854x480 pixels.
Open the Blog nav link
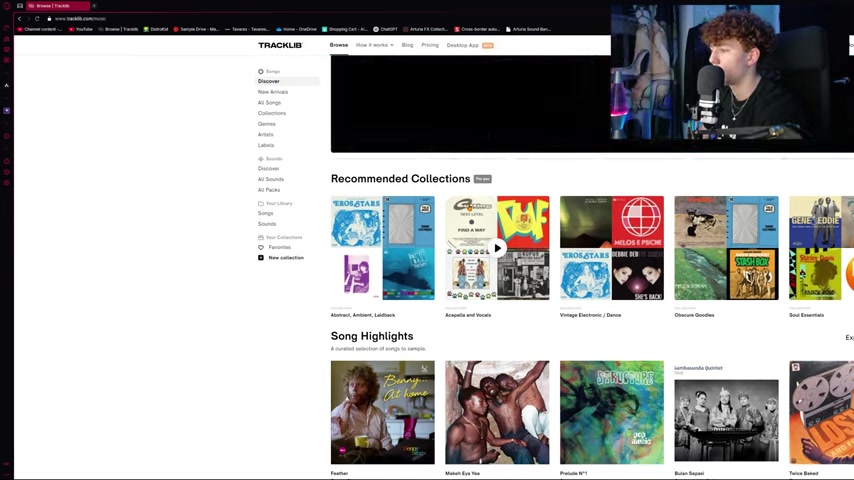click(407, 45)
